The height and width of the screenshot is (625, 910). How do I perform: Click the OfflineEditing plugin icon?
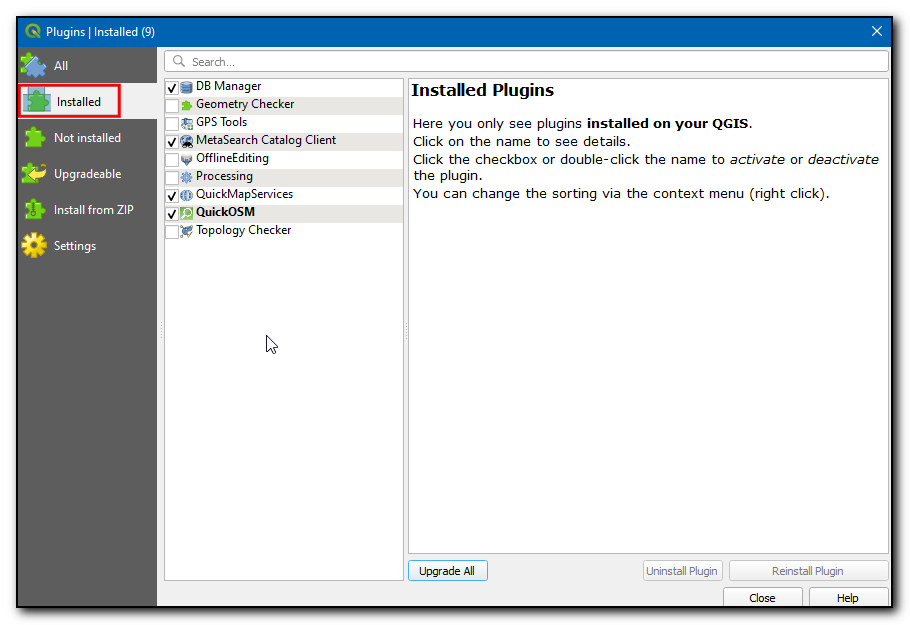(x=187, y=159)
